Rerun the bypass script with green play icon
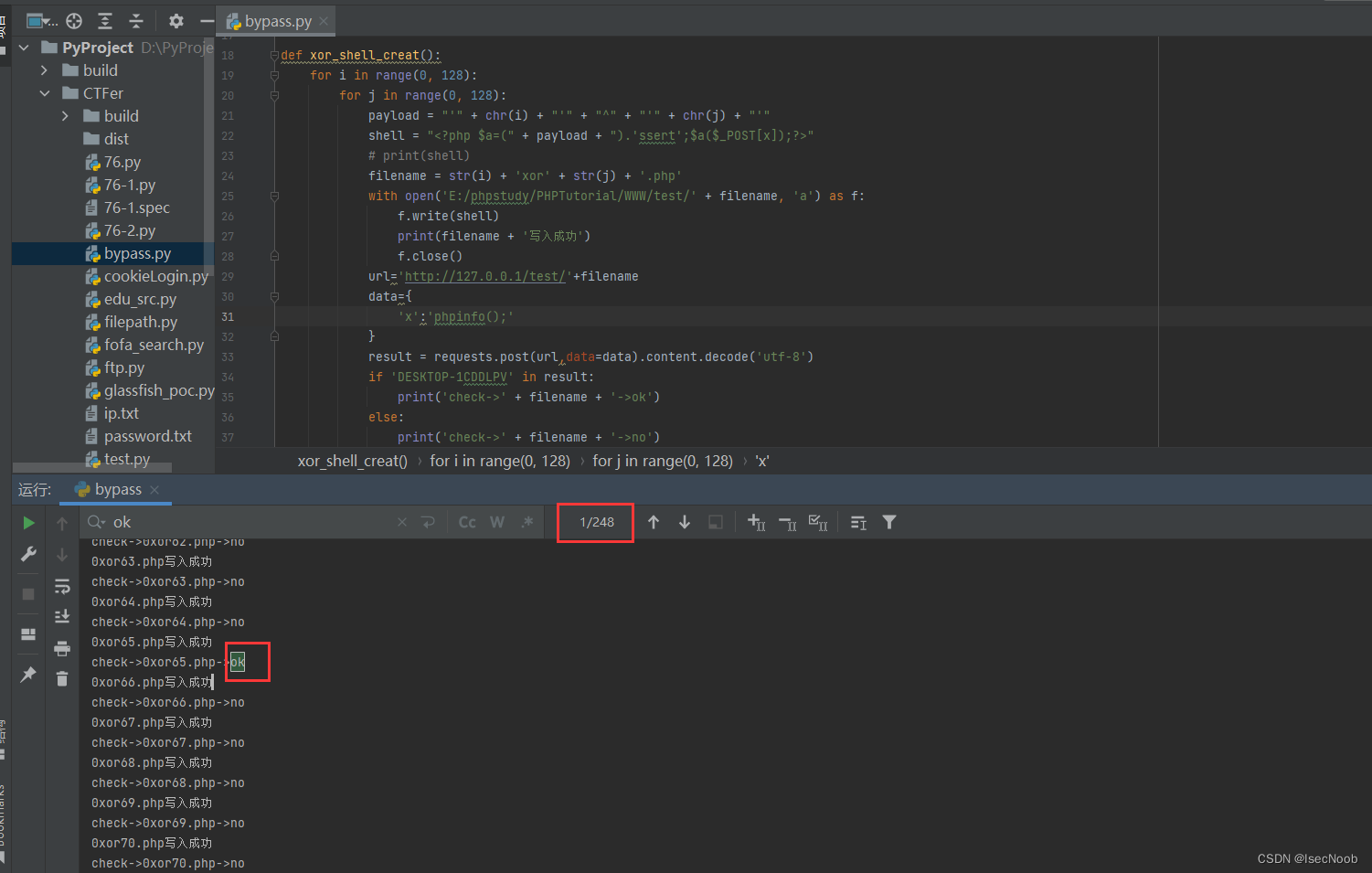The height and width of the screenshot is (873, 1372). click(x=28, y=523)
